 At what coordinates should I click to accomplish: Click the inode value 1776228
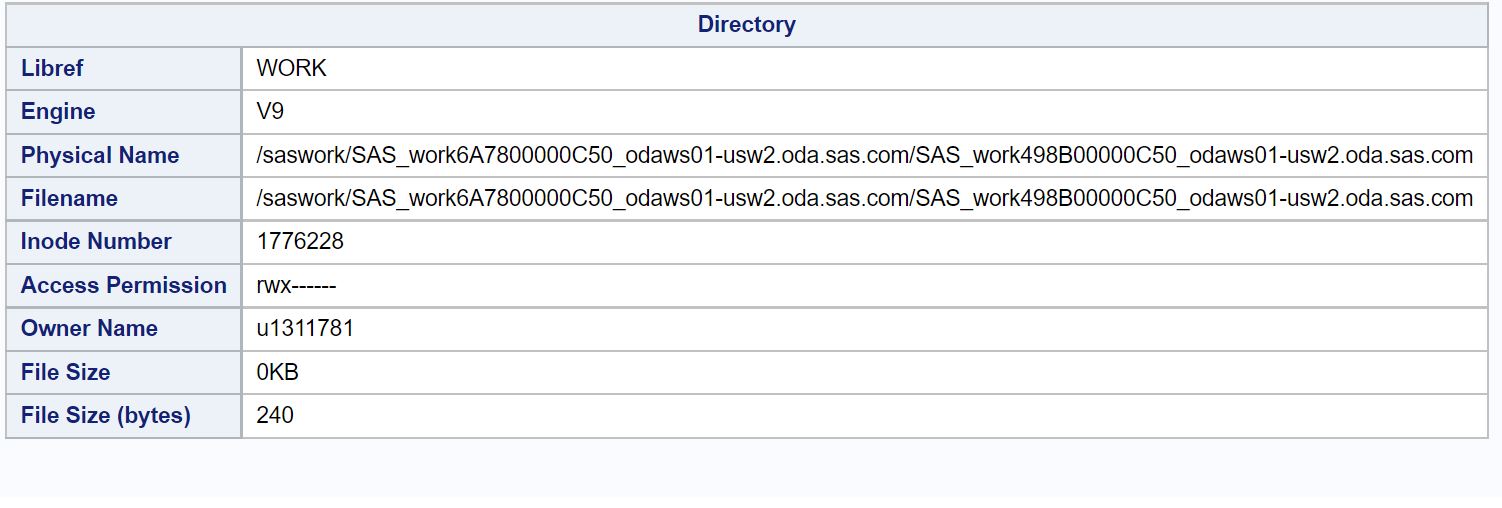pyautogui.click(x=300, y=241)
